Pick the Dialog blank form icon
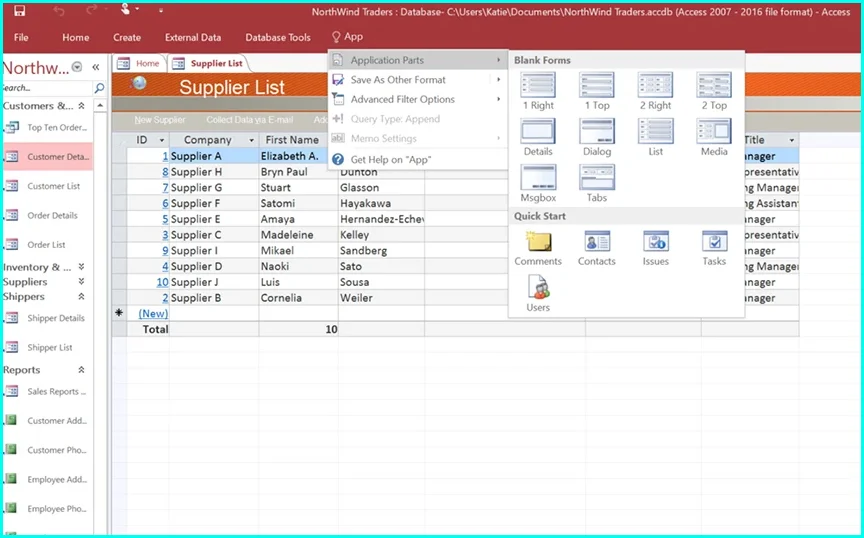864x538 pixels. pyautogui.click(x=597, y=132)
